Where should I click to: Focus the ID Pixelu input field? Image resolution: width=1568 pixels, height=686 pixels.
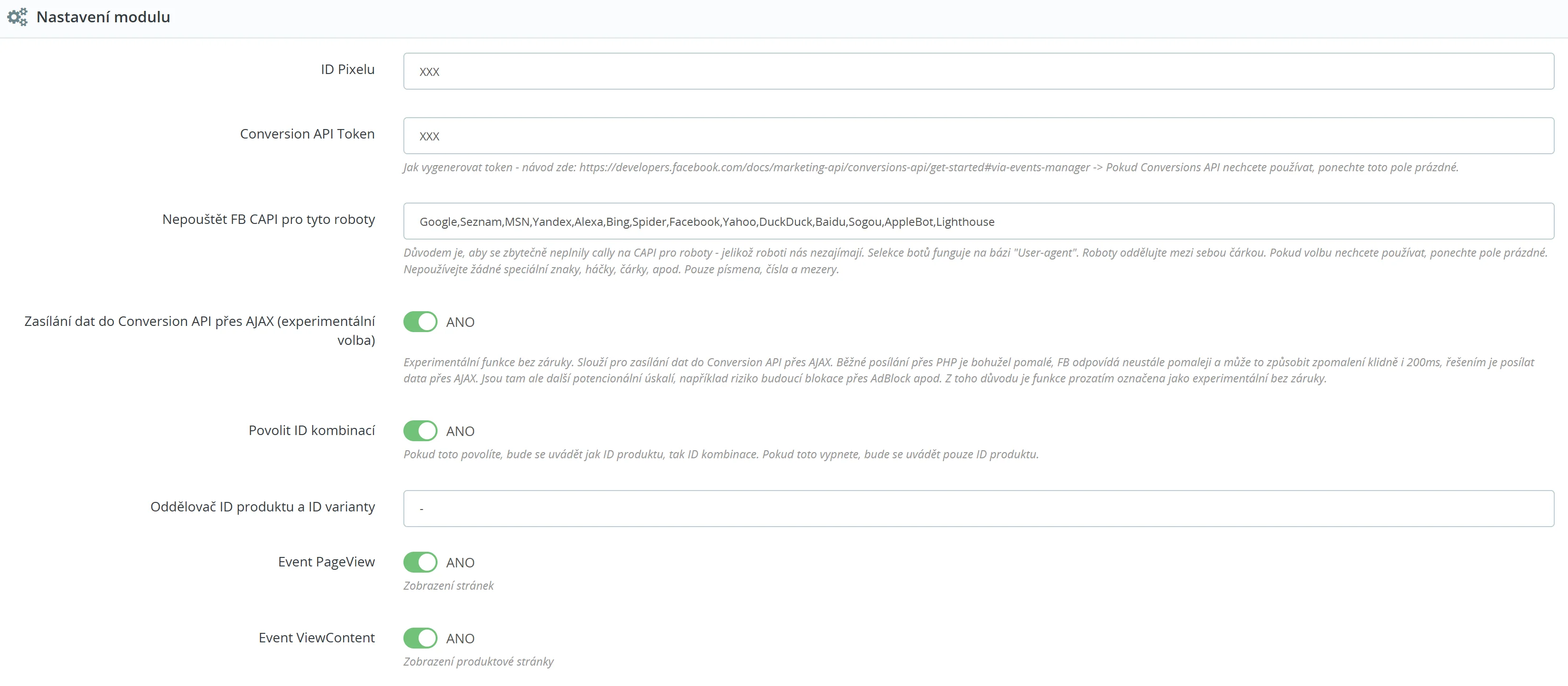[978, 71]
